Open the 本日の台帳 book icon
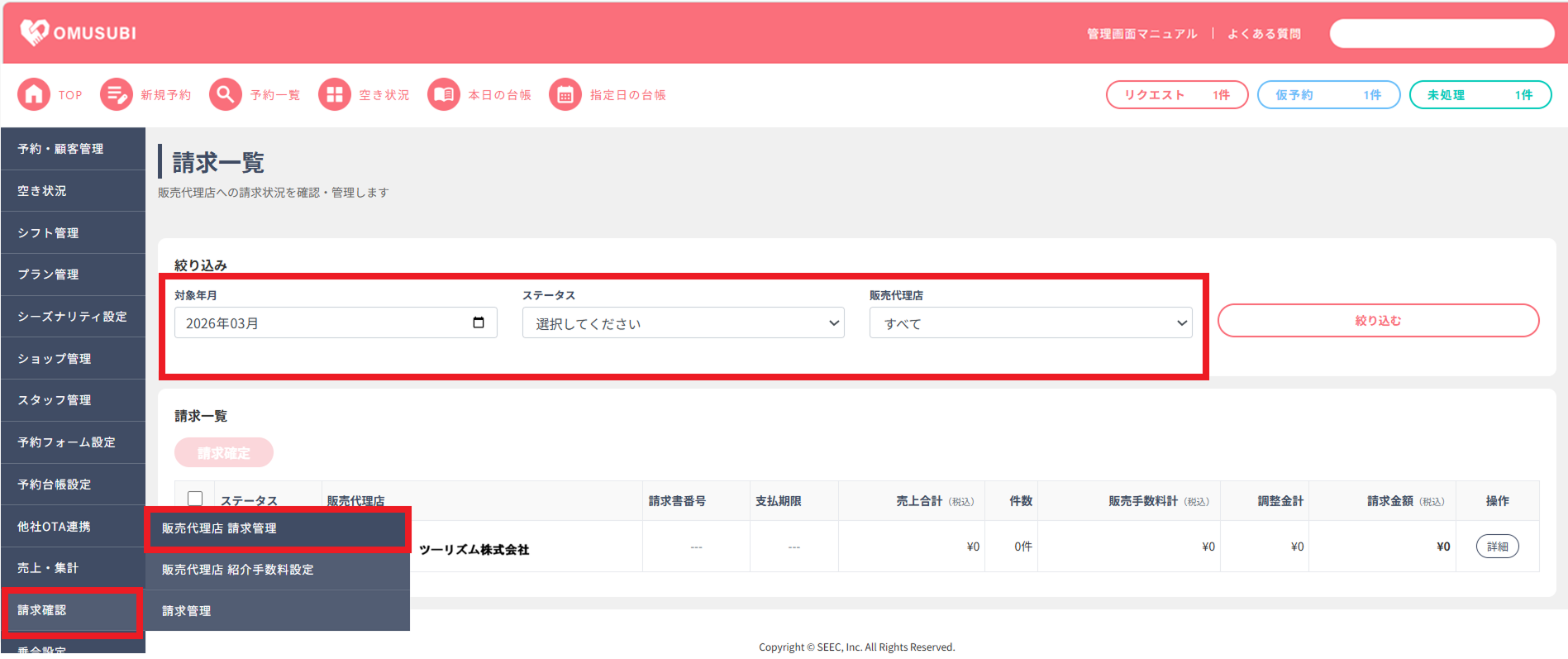The width and height of the screenshot is (1568, 659). (444, 95)
